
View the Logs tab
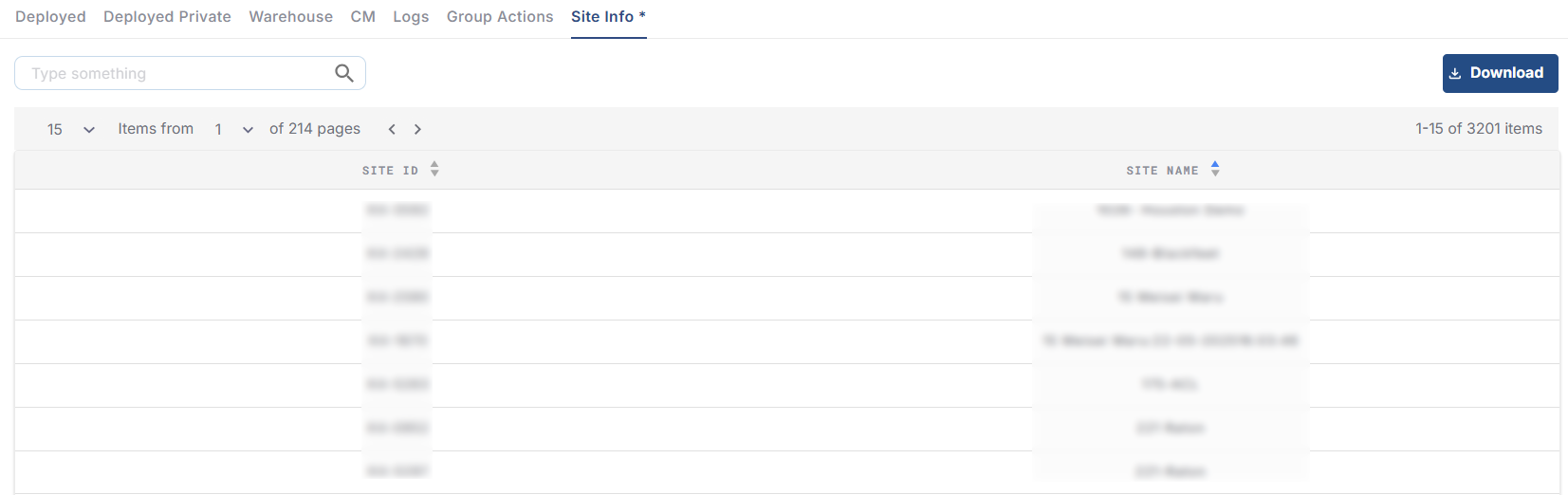pos(411,17)
